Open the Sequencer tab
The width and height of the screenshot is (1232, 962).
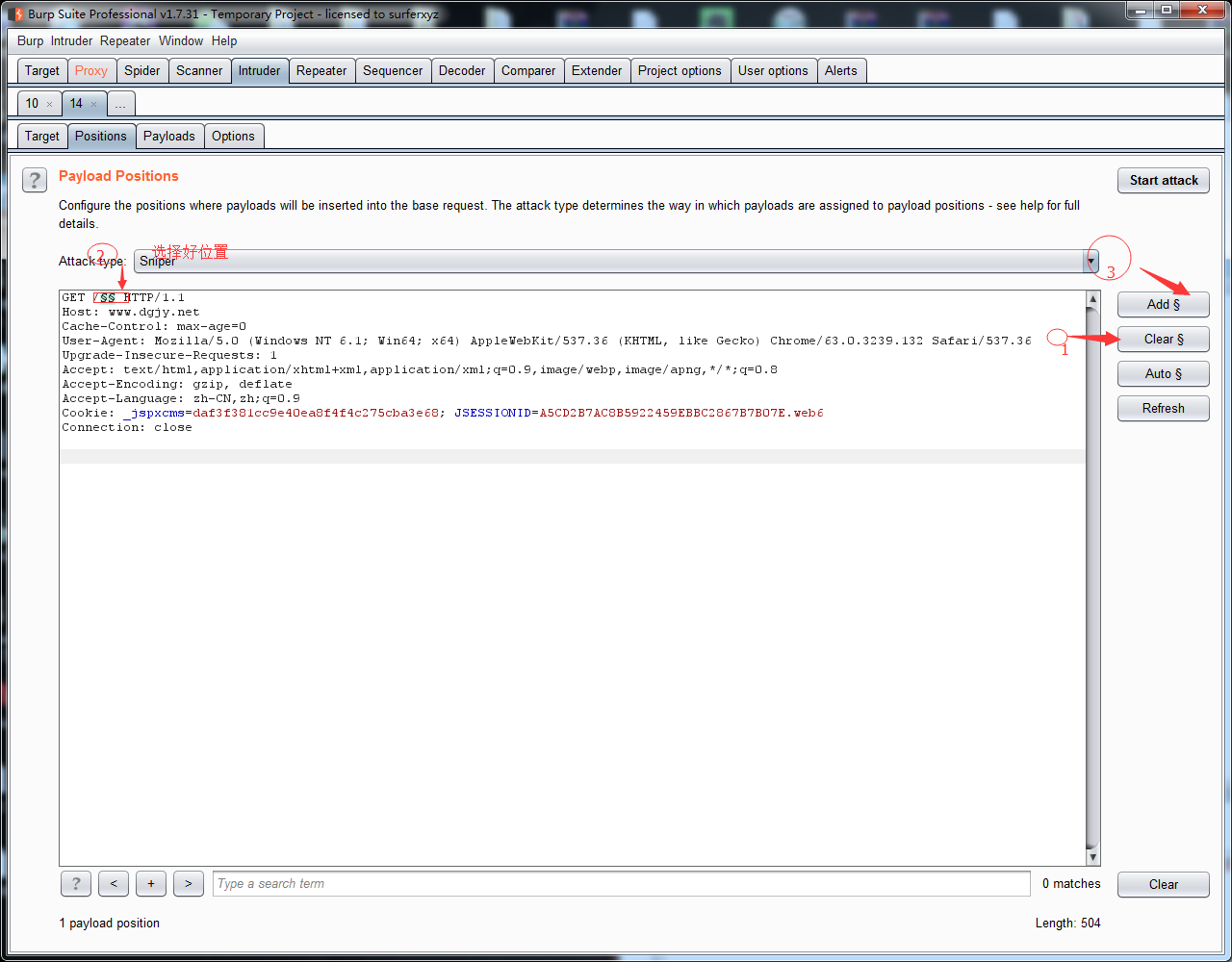393,70
